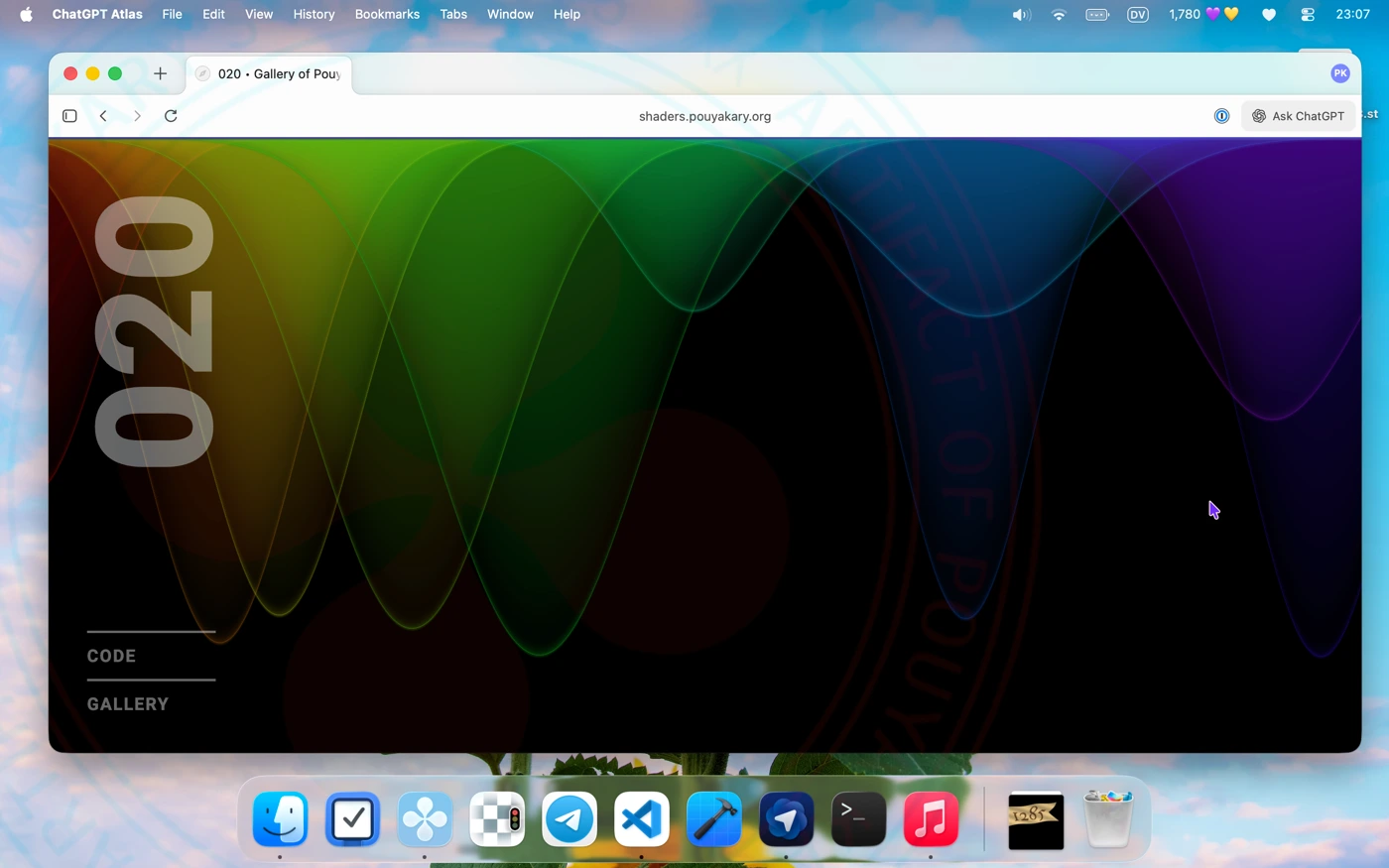1389x868 pixels.
Task: Click the shaders.pouyakary.org address field
Action: click(704, 116)
